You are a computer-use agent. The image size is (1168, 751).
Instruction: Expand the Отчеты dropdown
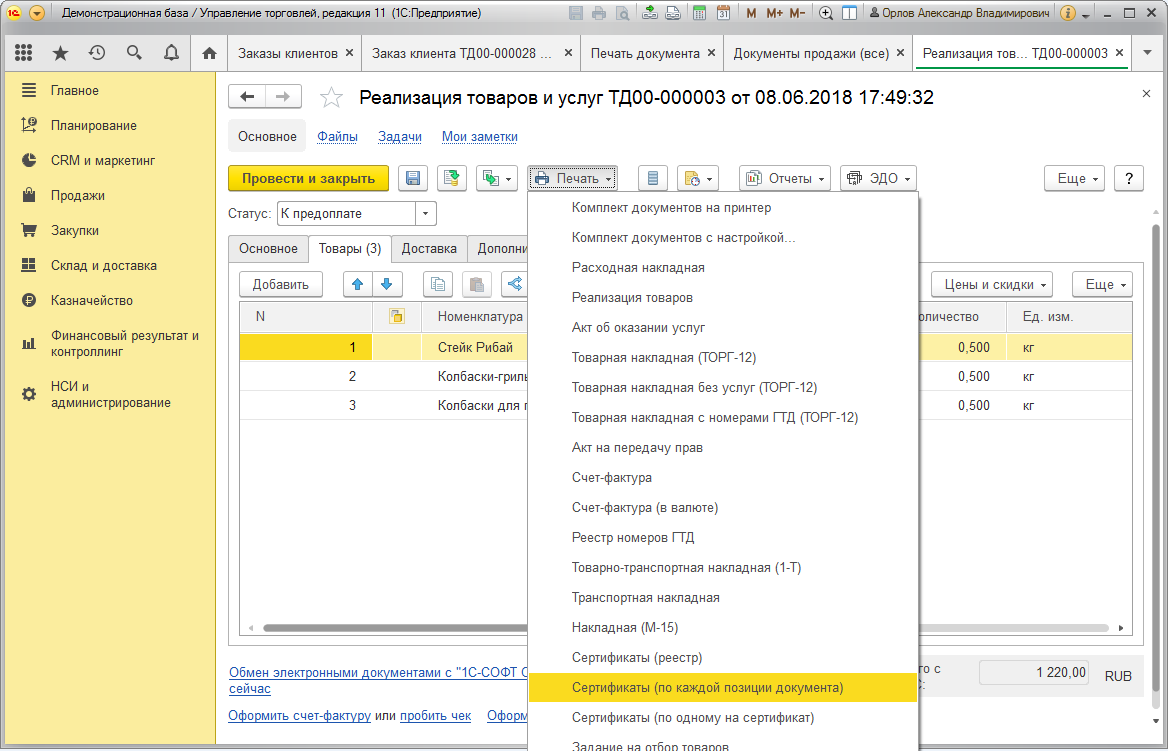pos(785,178)
